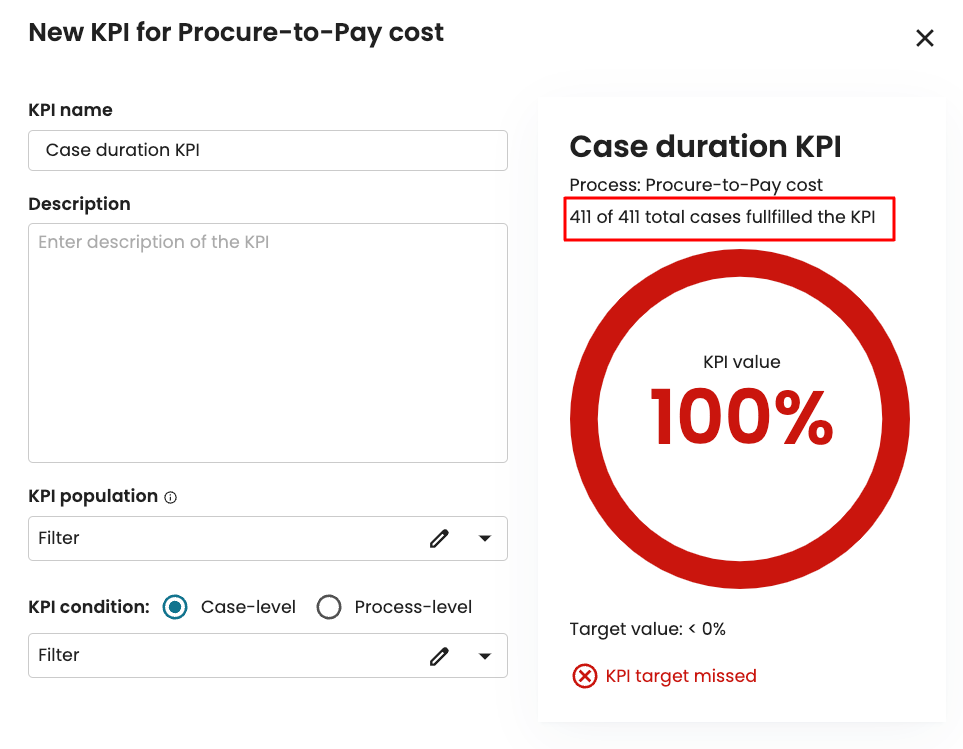Click the red X KPI target missed icon
This screenshot has height=749, width=963.
[x=584, y=676]
